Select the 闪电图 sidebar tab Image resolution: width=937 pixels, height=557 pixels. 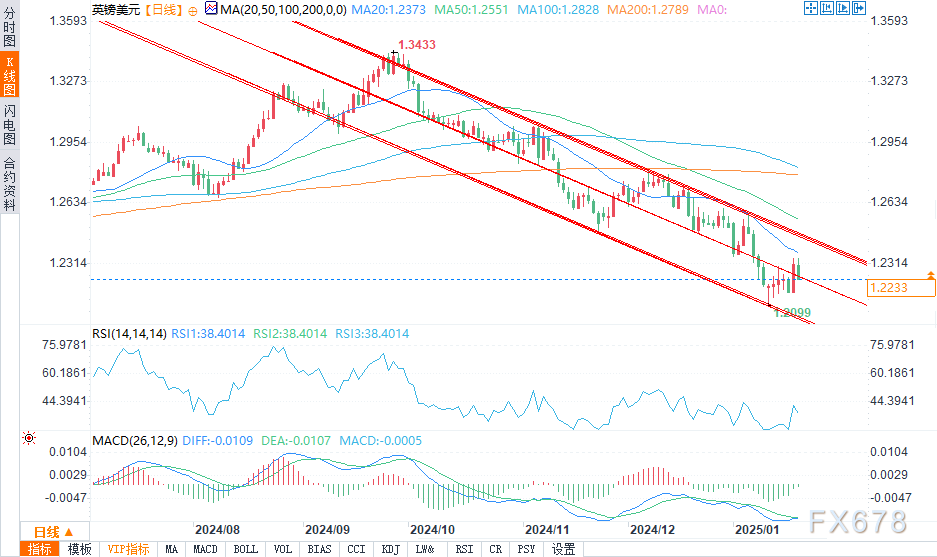(x=10, y=124)
